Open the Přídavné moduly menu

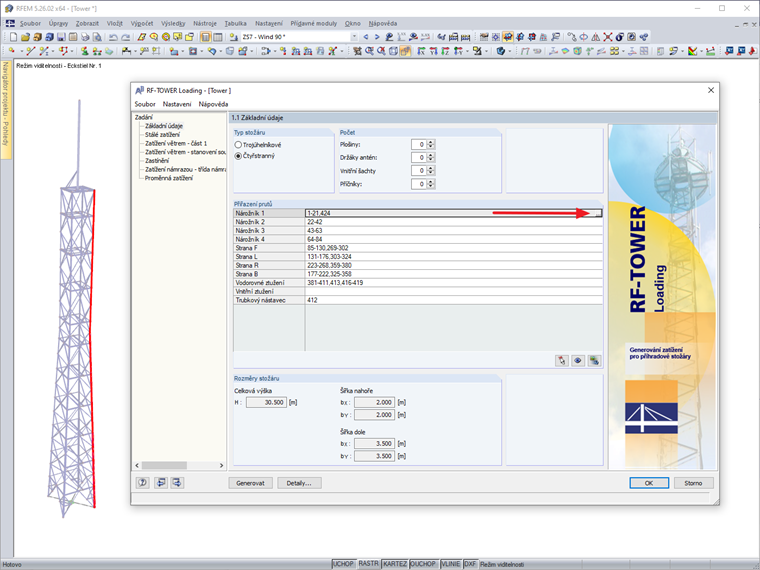click(314, 23)
